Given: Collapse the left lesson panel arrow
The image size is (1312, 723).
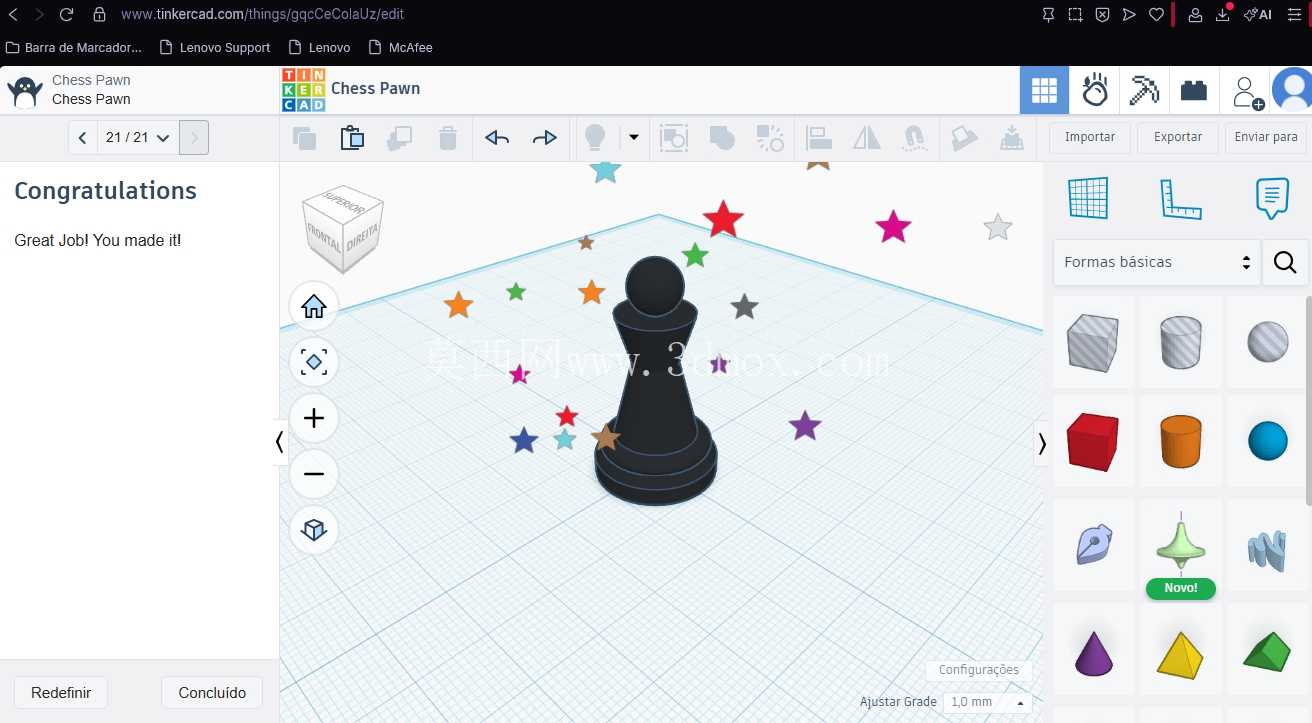Looking at the screenshot, I should pyautogui.click(x=279, y=443).
